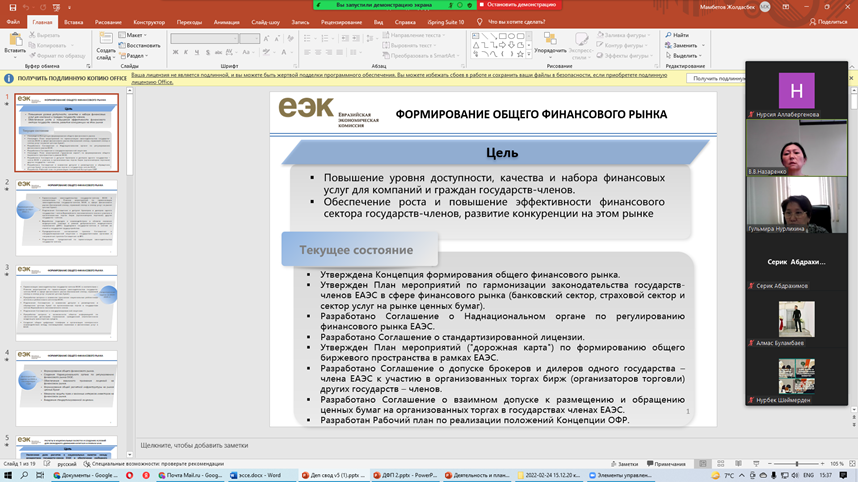Open the Layout (Макет) dropdown

pyautogui.click(x=133, y=35)
